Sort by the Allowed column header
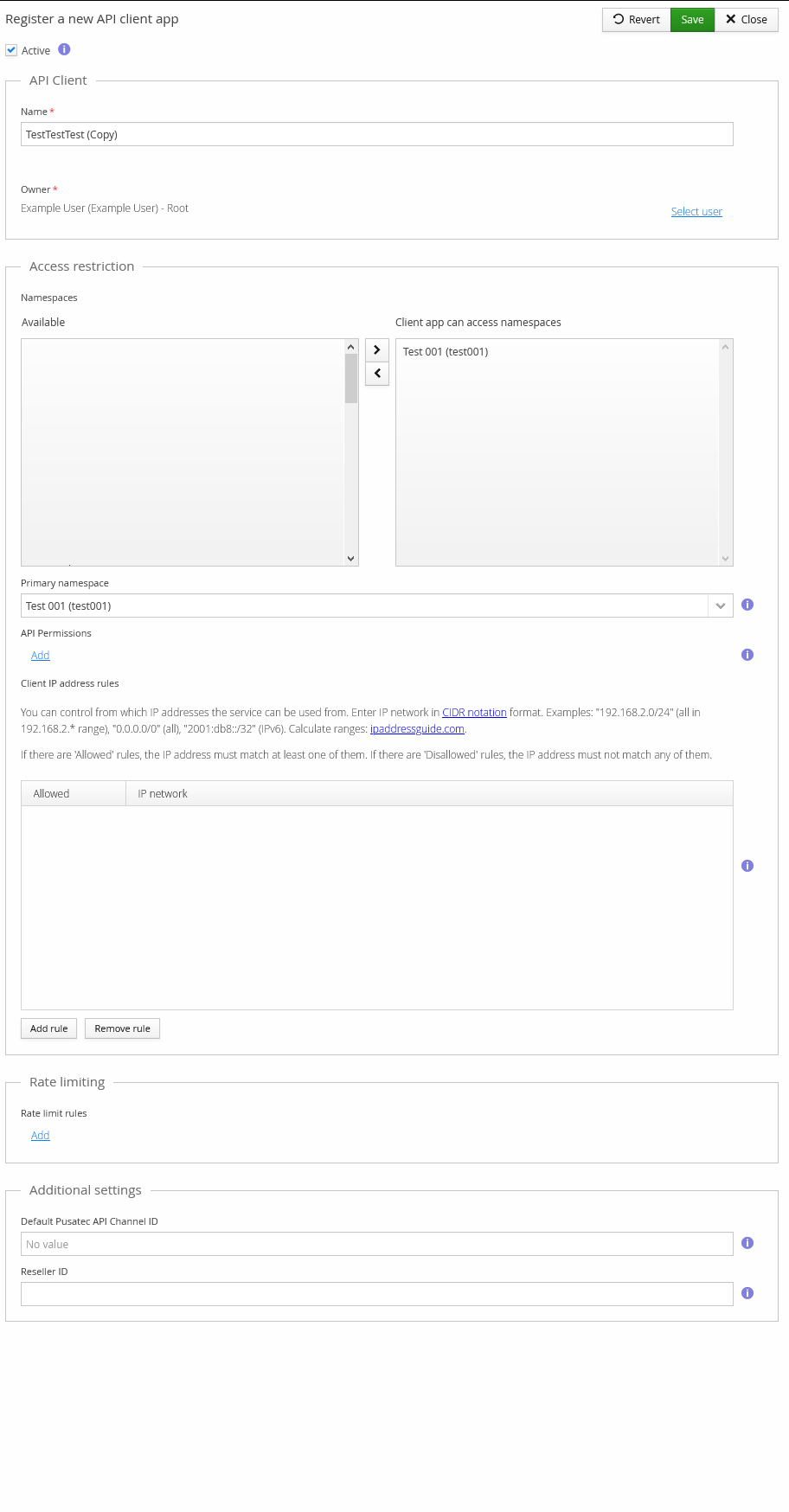Image resolution: width=789 pixels, height=1512 pixels. coord(52,794)
